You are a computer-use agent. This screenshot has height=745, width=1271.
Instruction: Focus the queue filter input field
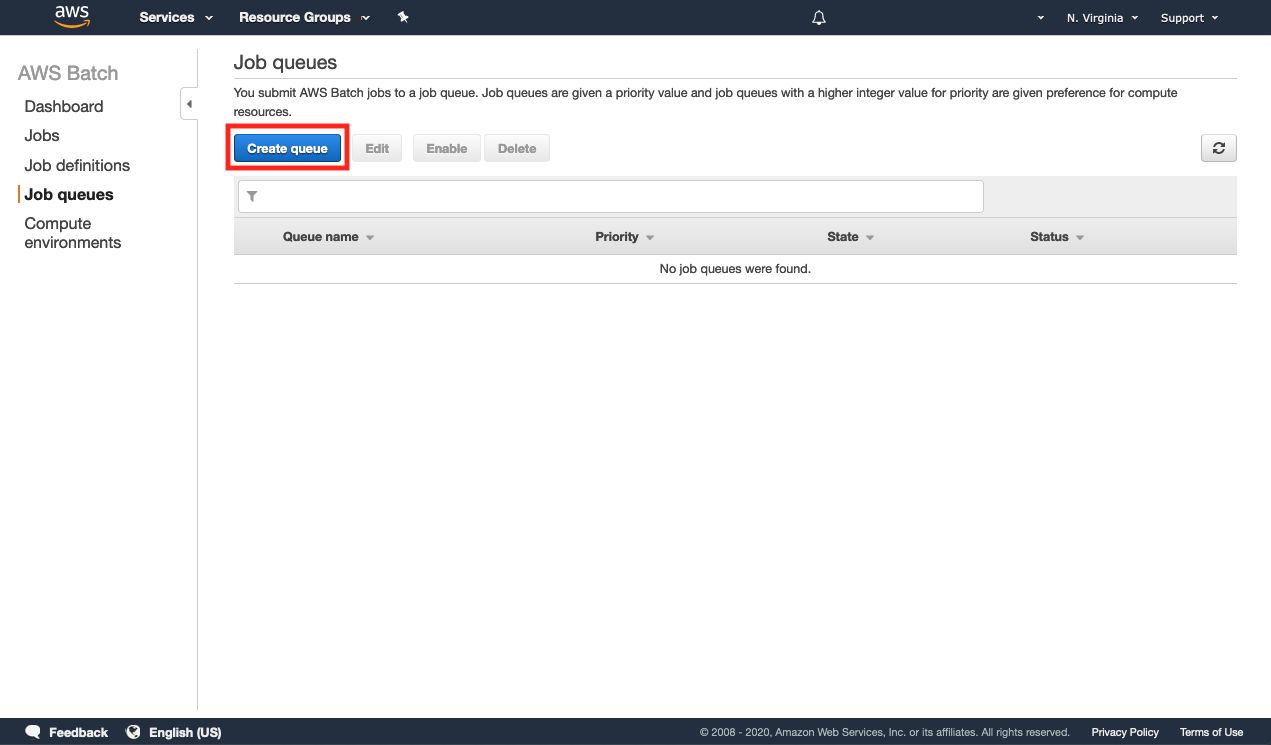coord(610,196)
